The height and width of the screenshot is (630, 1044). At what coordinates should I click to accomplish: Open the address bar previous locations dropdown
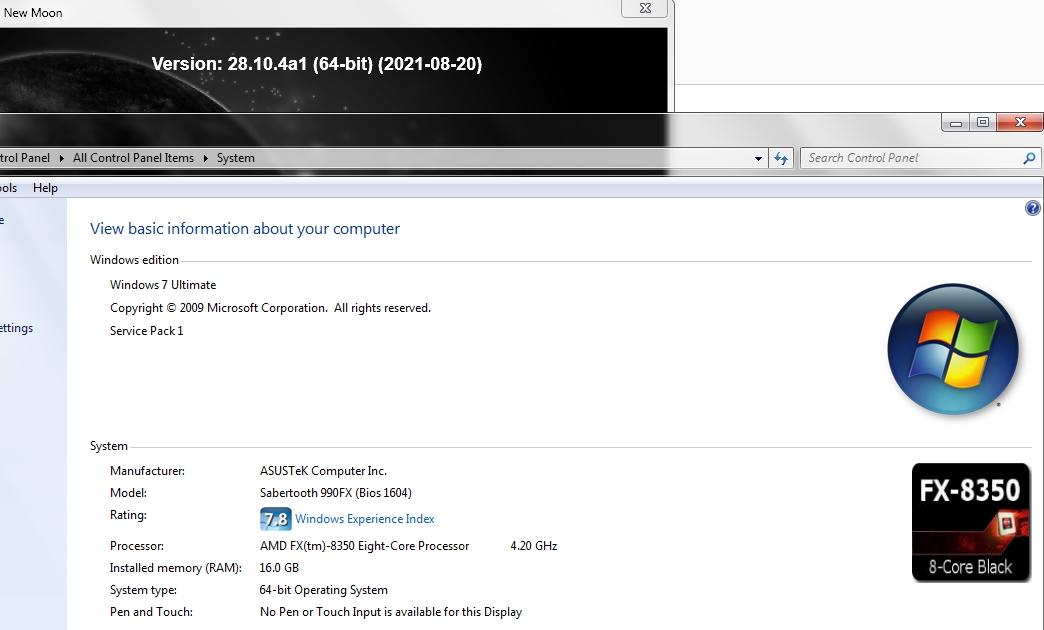pos(758,158)
